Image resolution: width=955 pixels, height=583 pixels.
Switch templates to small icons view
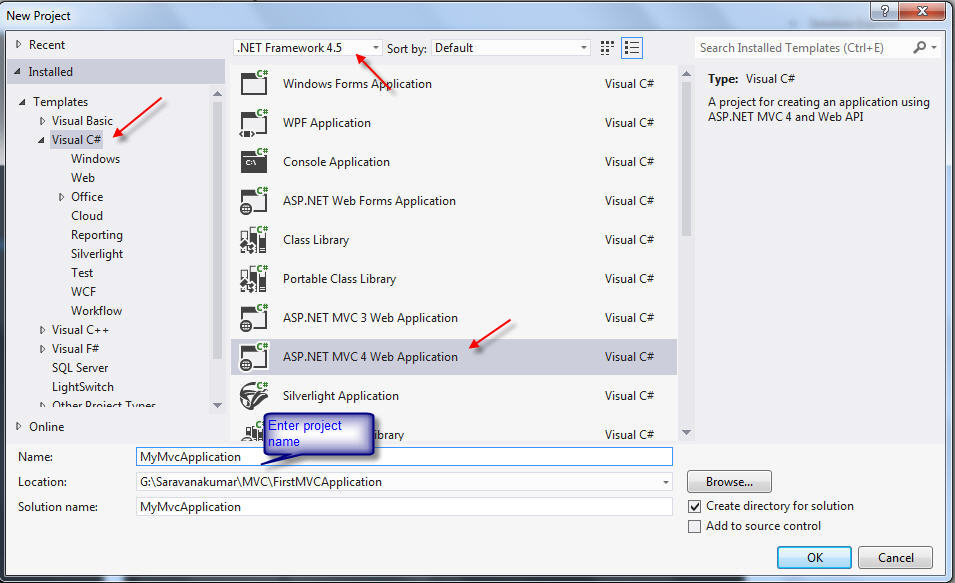(607, 48)
